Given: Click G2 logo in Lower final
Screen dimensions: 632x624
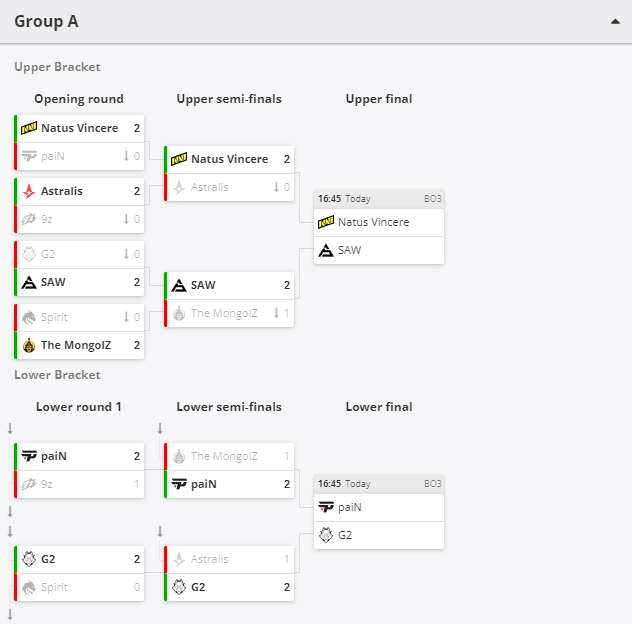Looking at the screenshot, I should tap(326, 535).
